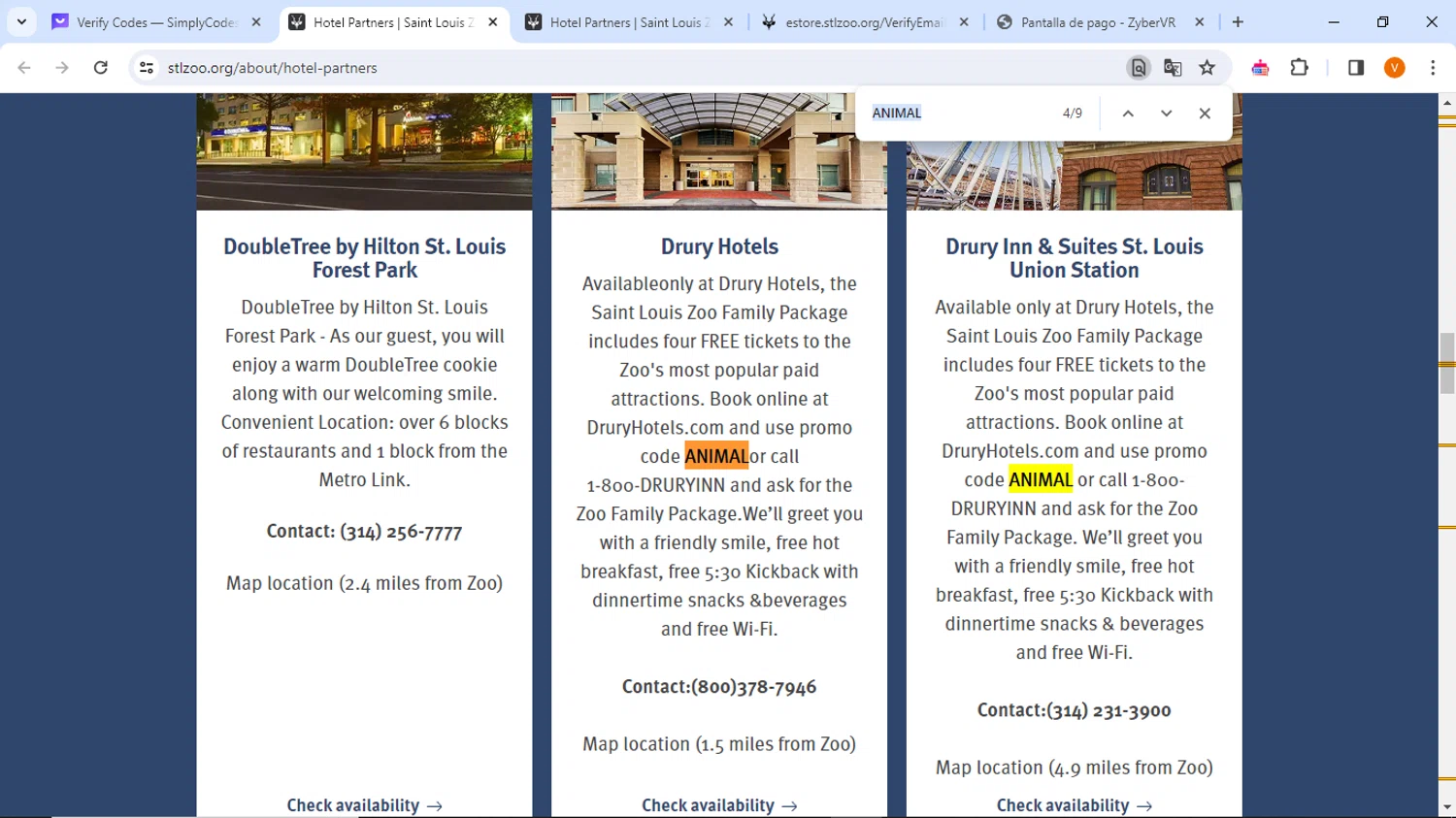The image size is (1456, 818).
Task: Click the find-in-page icon in address bar
Action: pos(1139,68)
